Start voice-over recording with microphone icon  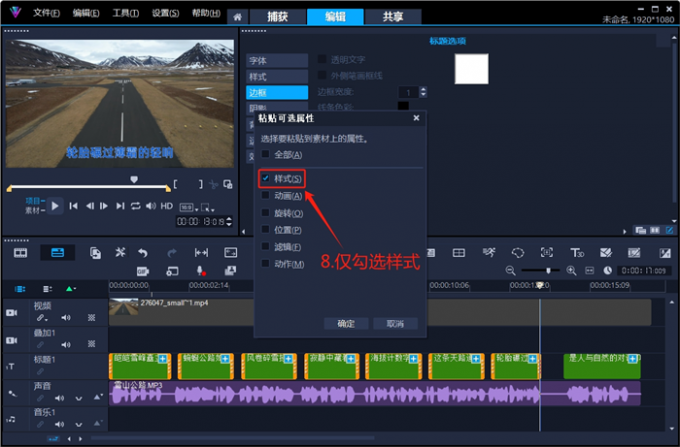pyautogui.click(x=201, y=271)
